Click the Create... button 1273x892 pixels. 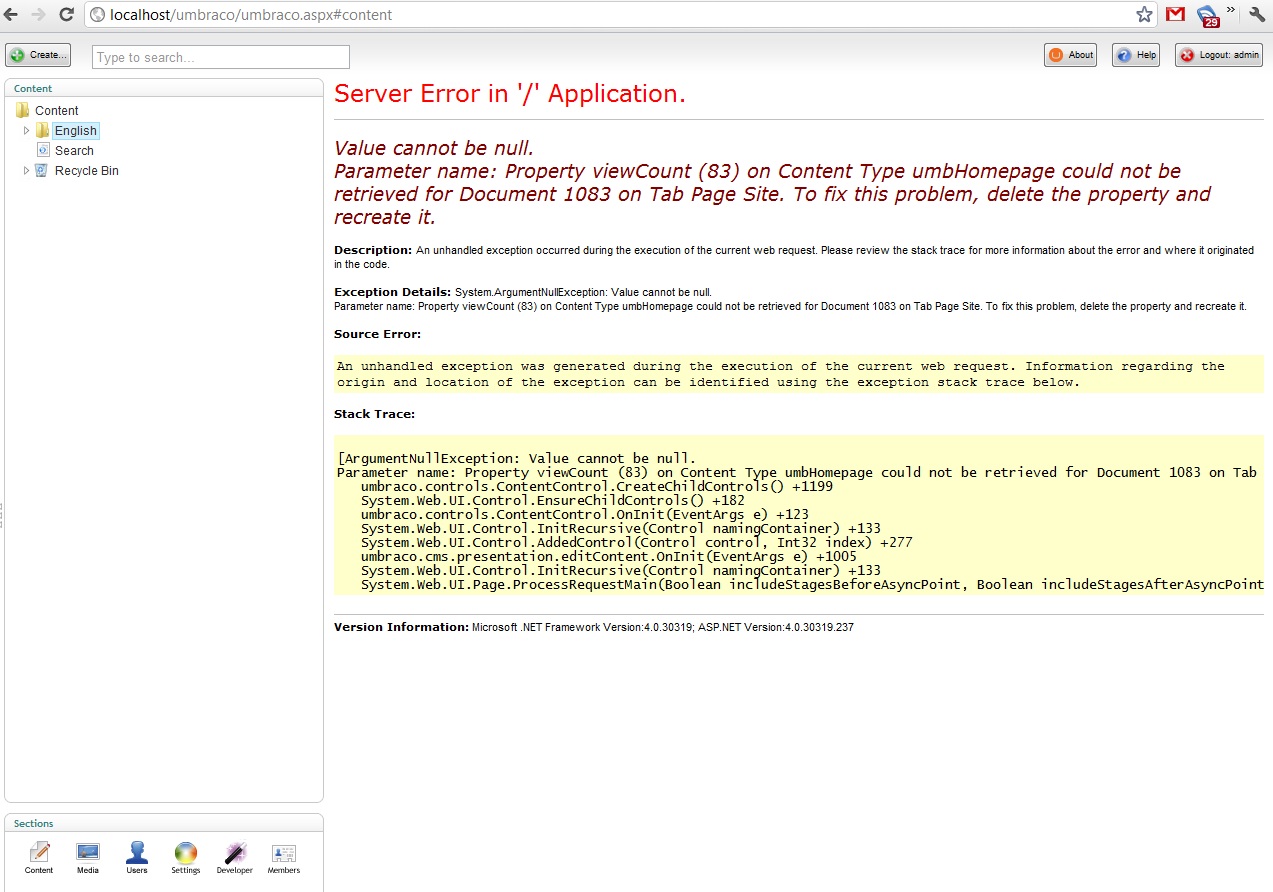coord(38,55)
